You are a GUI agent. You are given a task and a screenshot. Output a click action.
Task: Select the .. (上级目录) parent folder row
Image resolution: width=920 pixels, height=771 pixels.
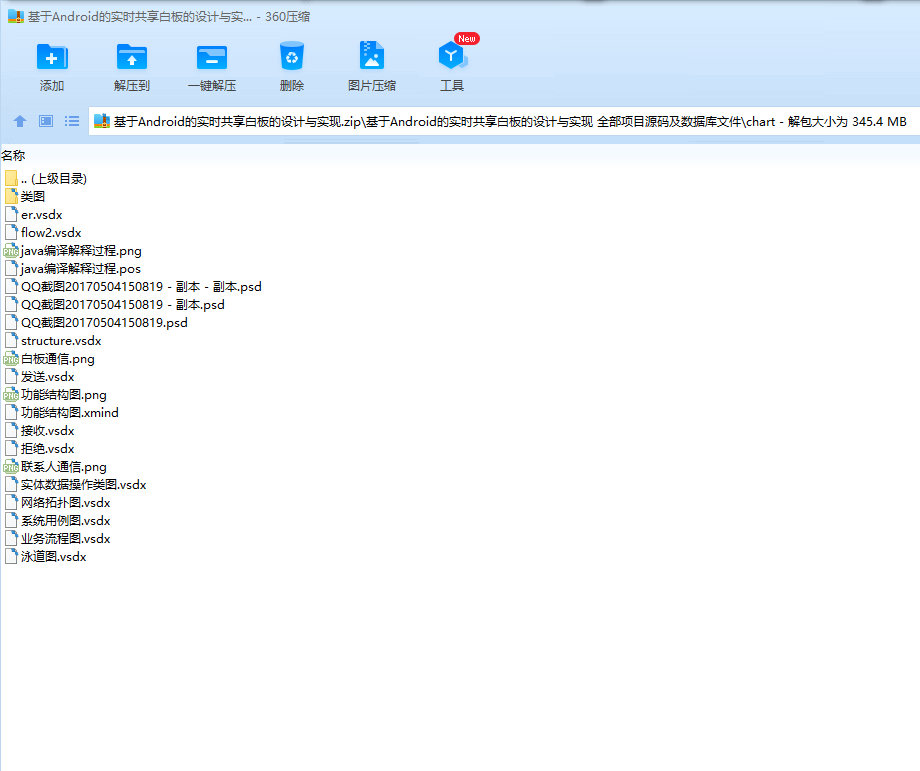coord(46,178)
